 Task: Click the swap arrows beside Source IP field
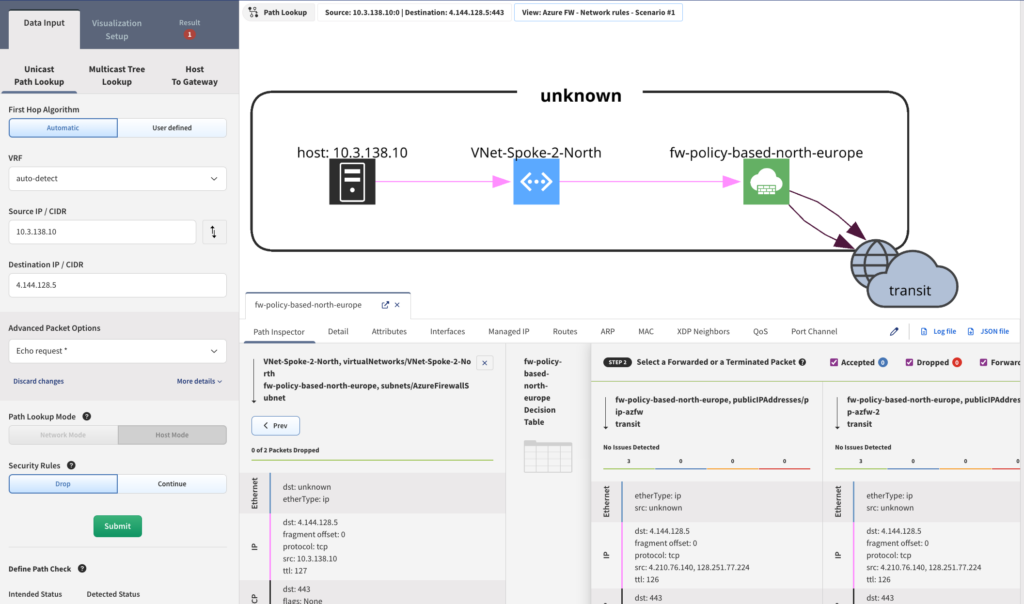coord(214,231)
